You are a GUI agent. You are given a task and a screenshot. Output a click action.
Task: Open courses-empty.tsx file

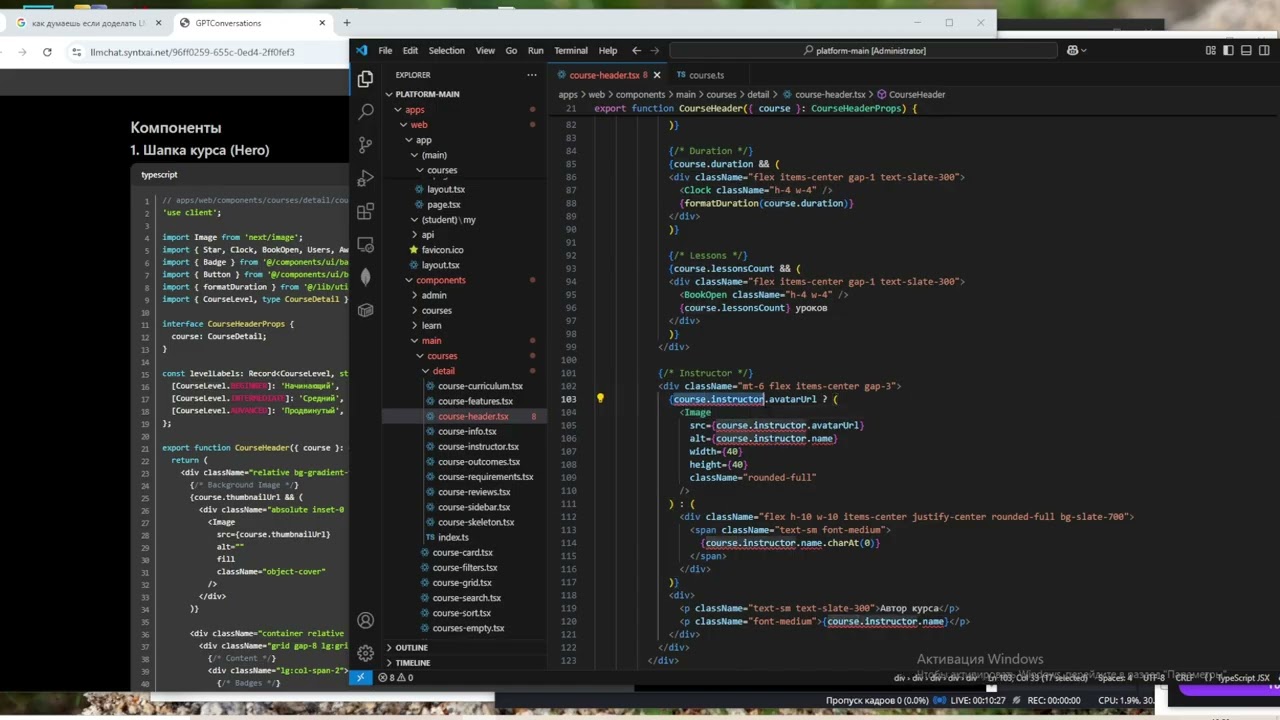pos(468,628)
